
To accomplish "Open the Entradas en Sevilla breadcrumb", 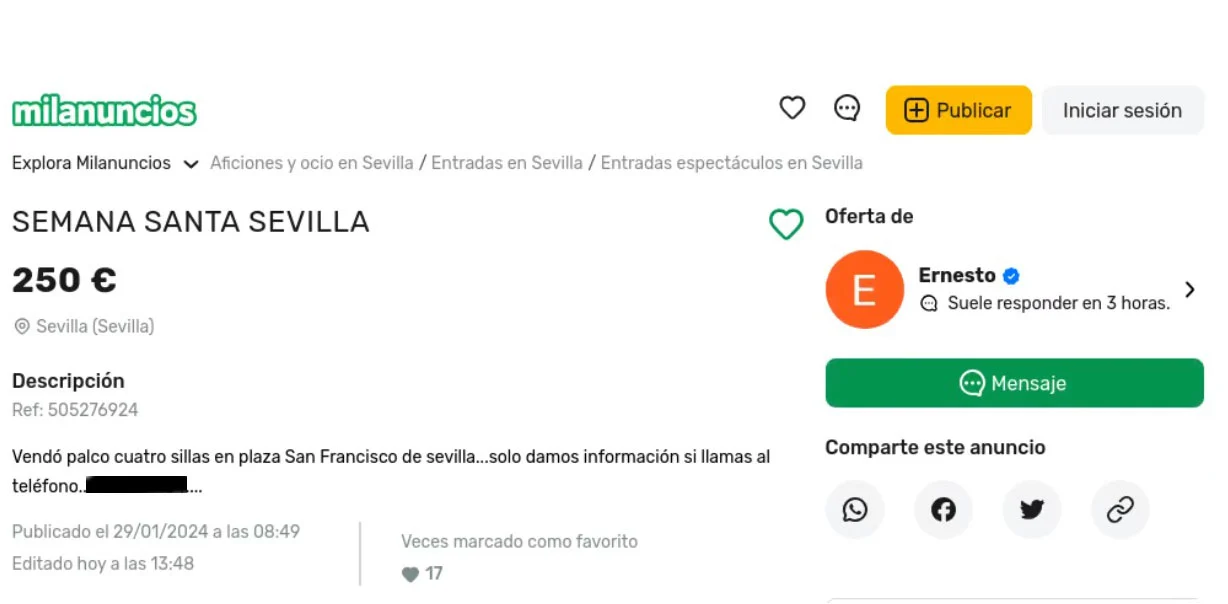I will (x=507, y=162).
